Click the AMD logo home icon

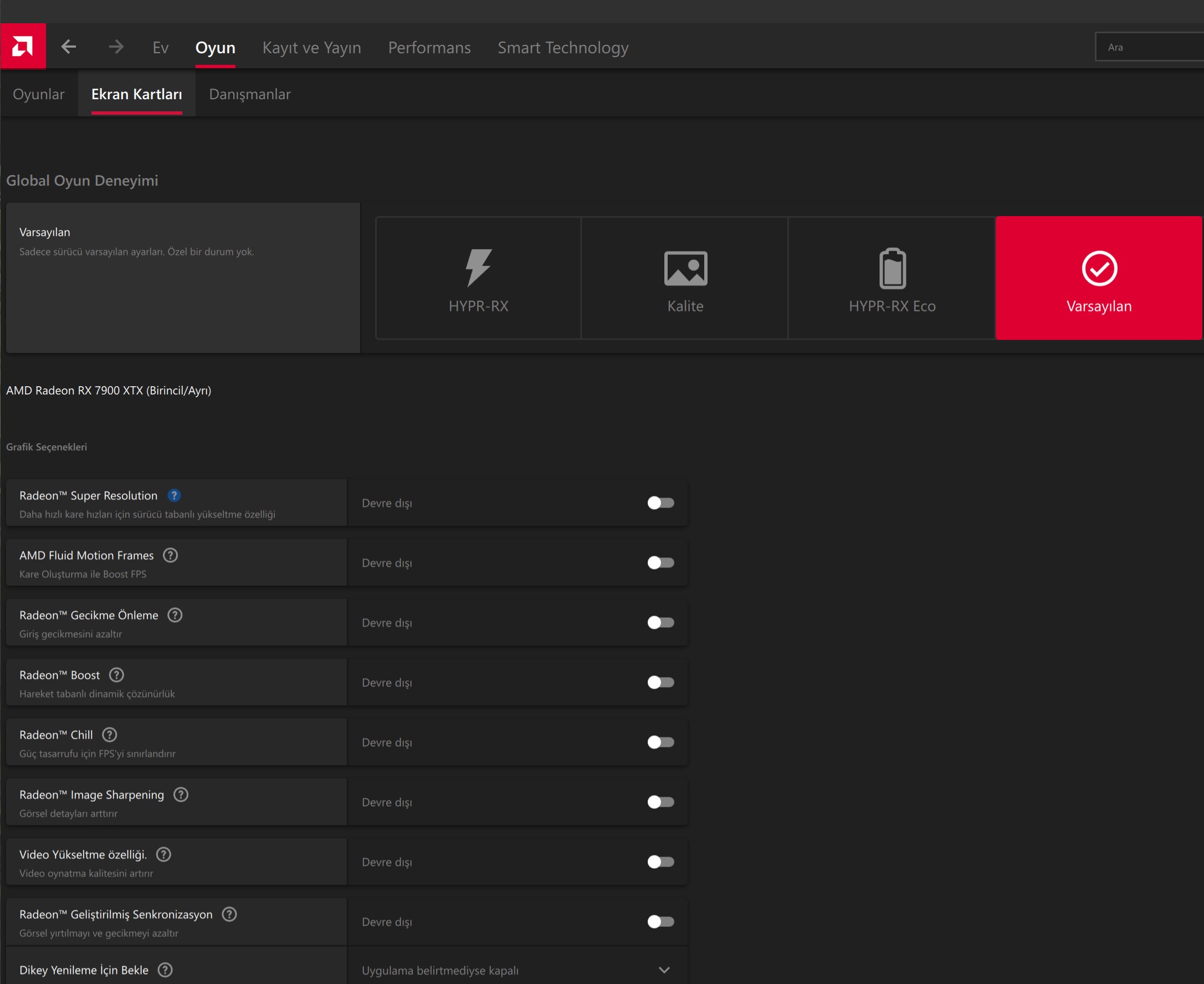pyautogui.click(x=23, y=47)
